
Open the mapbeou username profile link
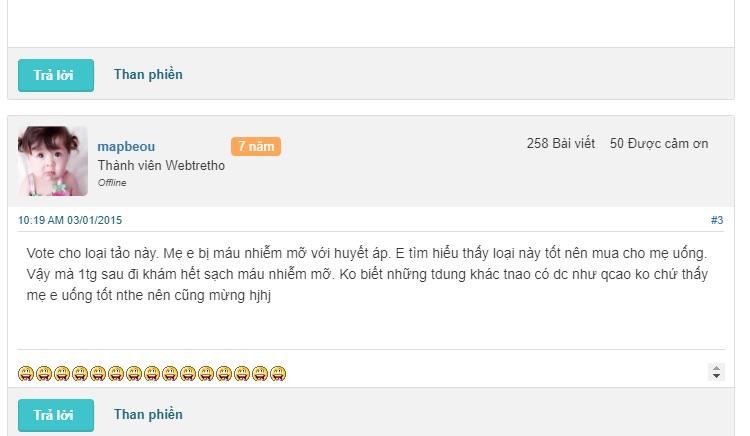click(x=126, y=147)
